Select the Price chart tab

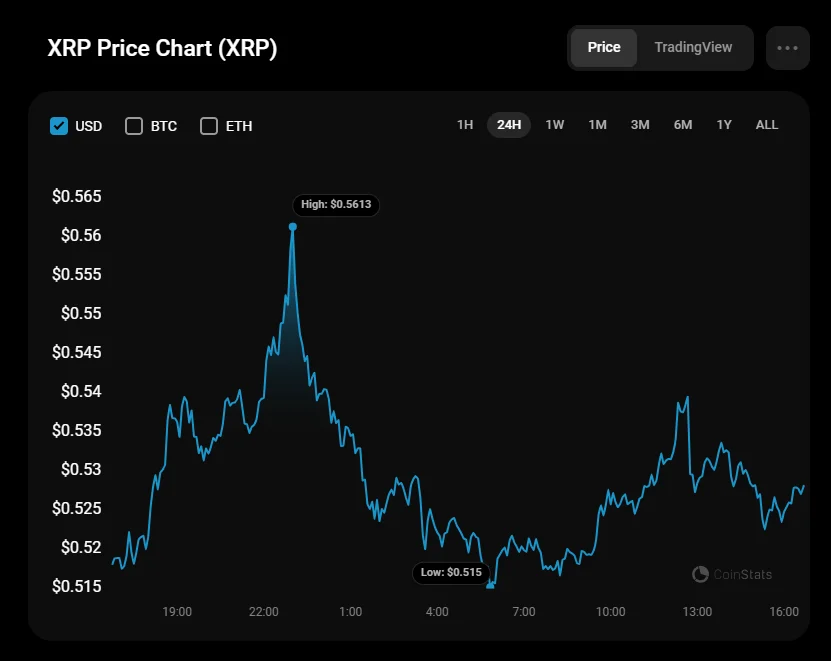click(x=604, y=47)
